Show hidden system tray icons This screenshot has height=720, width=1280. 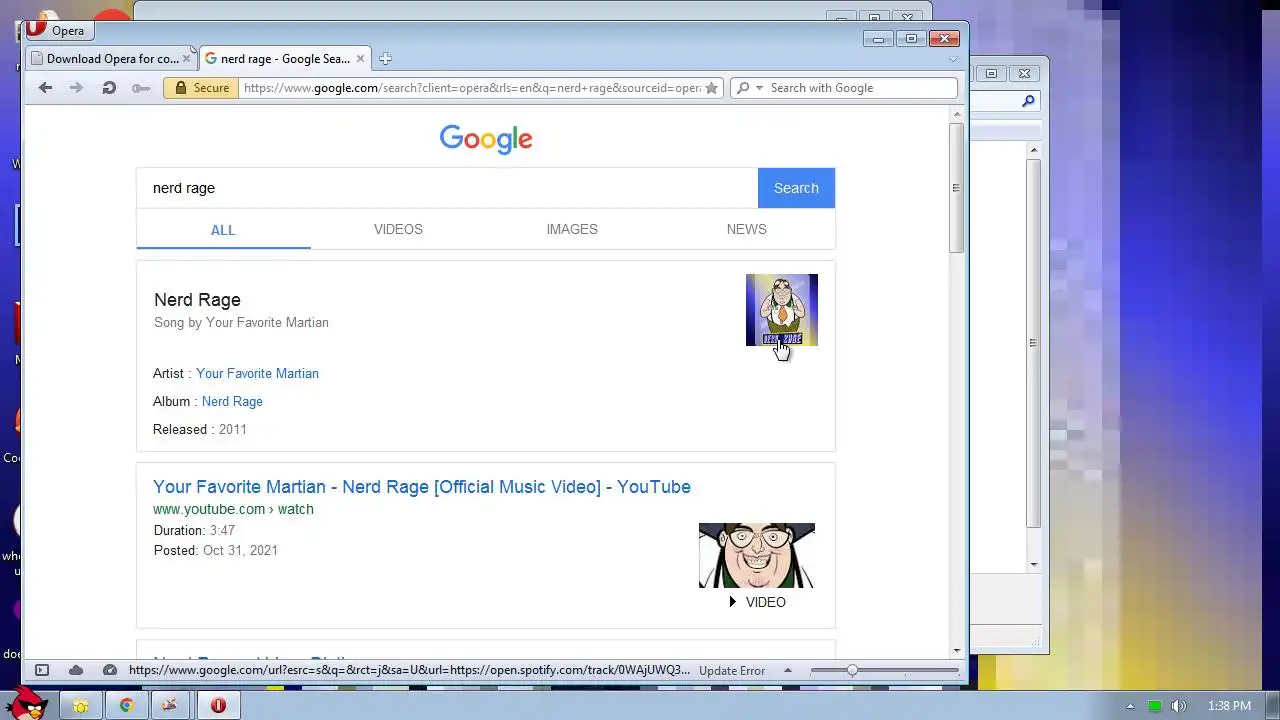[x=1130, y=706]
